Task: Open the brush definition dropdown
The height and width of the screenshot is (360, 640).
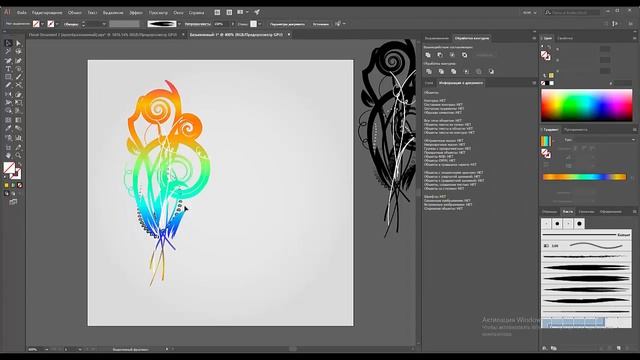Action: (179, 24)
